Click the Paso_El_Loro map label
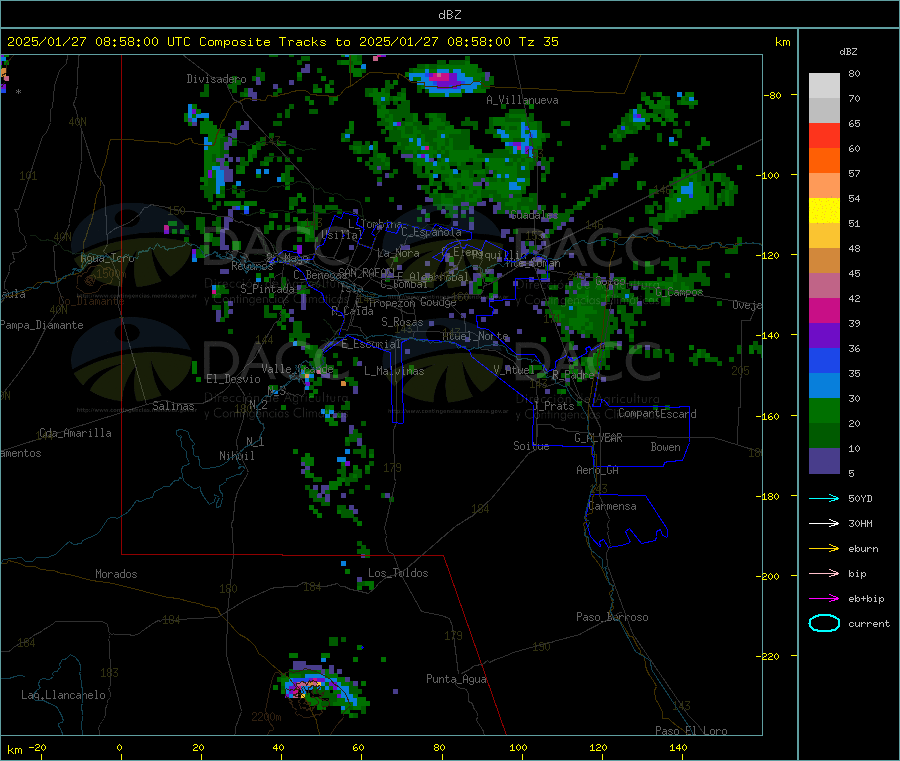The height and width of the screenshot is (761, 900). [x=691, y=731]
